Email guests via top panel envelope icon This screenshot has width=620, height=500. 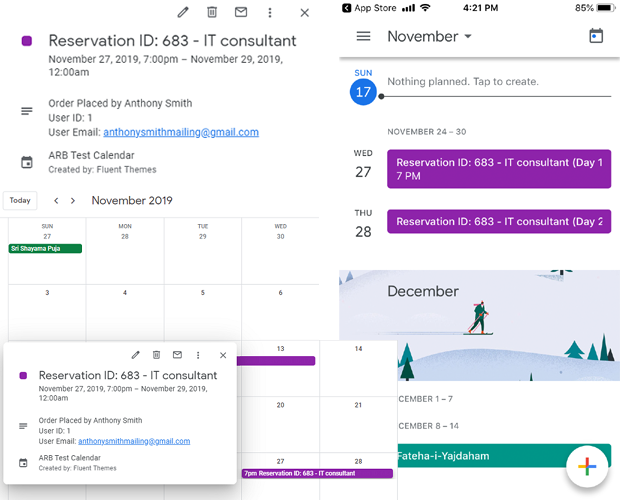pyautogui.click(x=240, y=12)
